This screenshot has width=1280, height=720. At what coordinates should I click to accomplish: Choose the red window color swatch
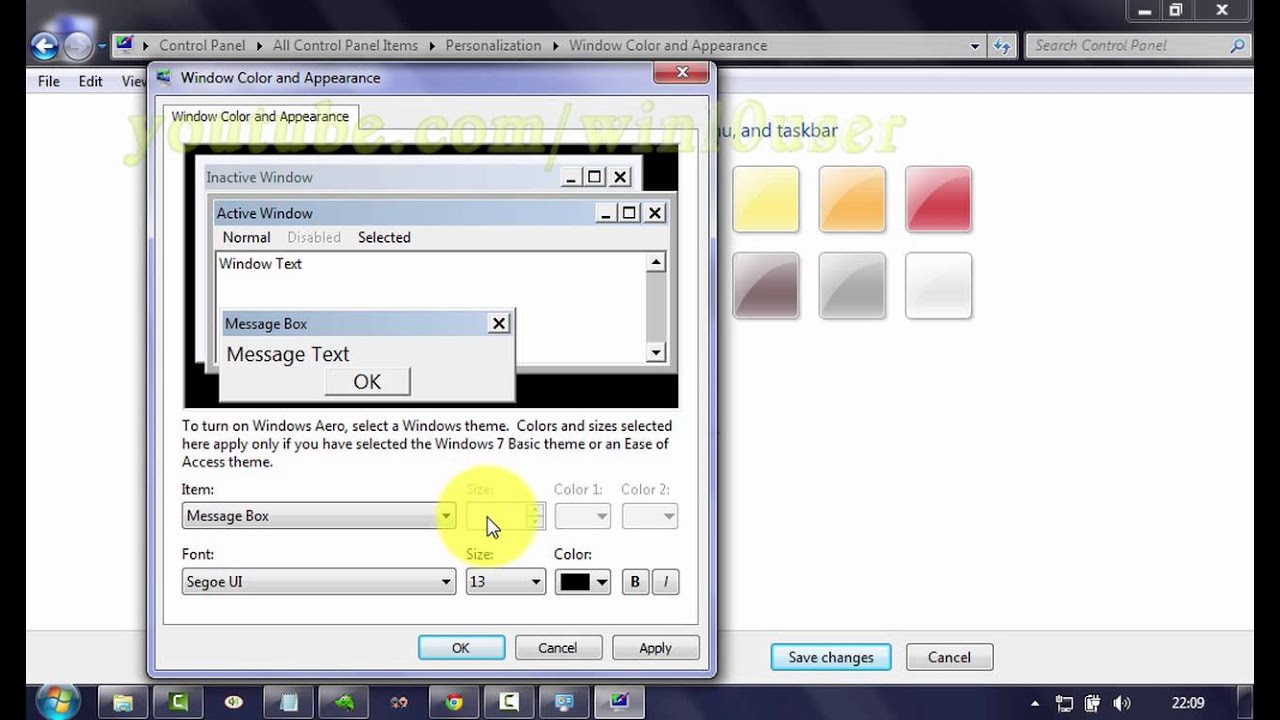[939, 199]
